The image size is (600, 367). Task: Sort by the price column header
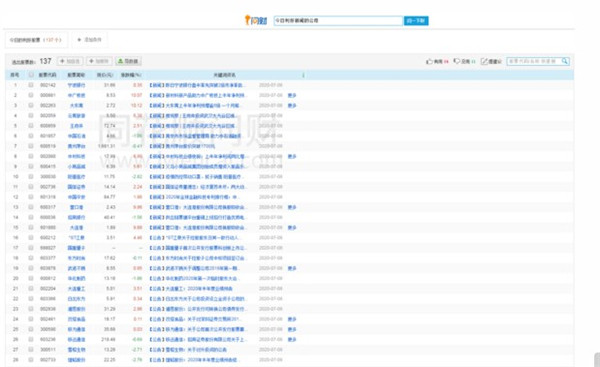(x=105, y=75)
